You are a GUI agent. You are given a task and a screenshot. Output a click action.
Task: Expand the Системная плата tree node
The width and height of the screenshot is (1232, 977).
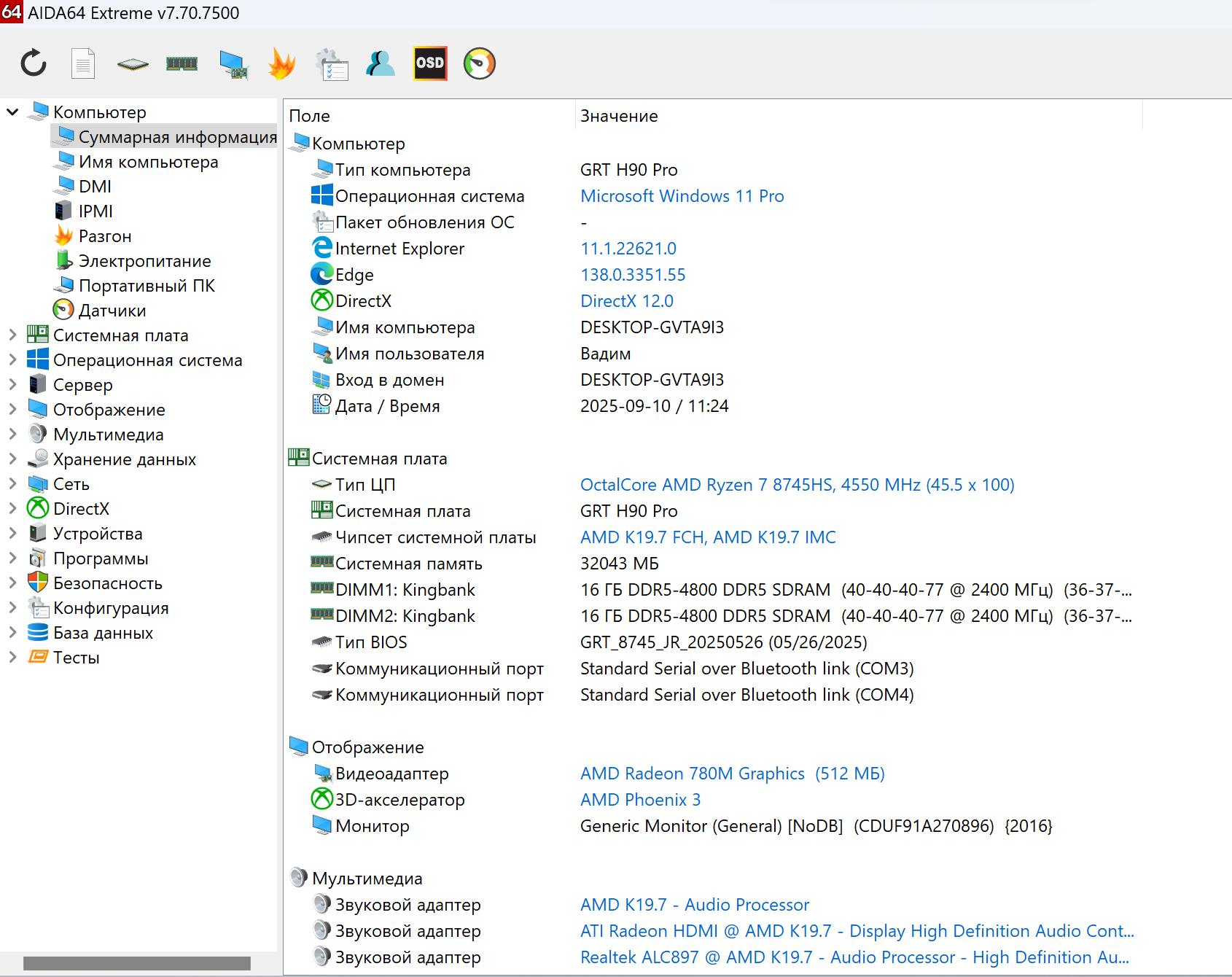tap(12, 335)
